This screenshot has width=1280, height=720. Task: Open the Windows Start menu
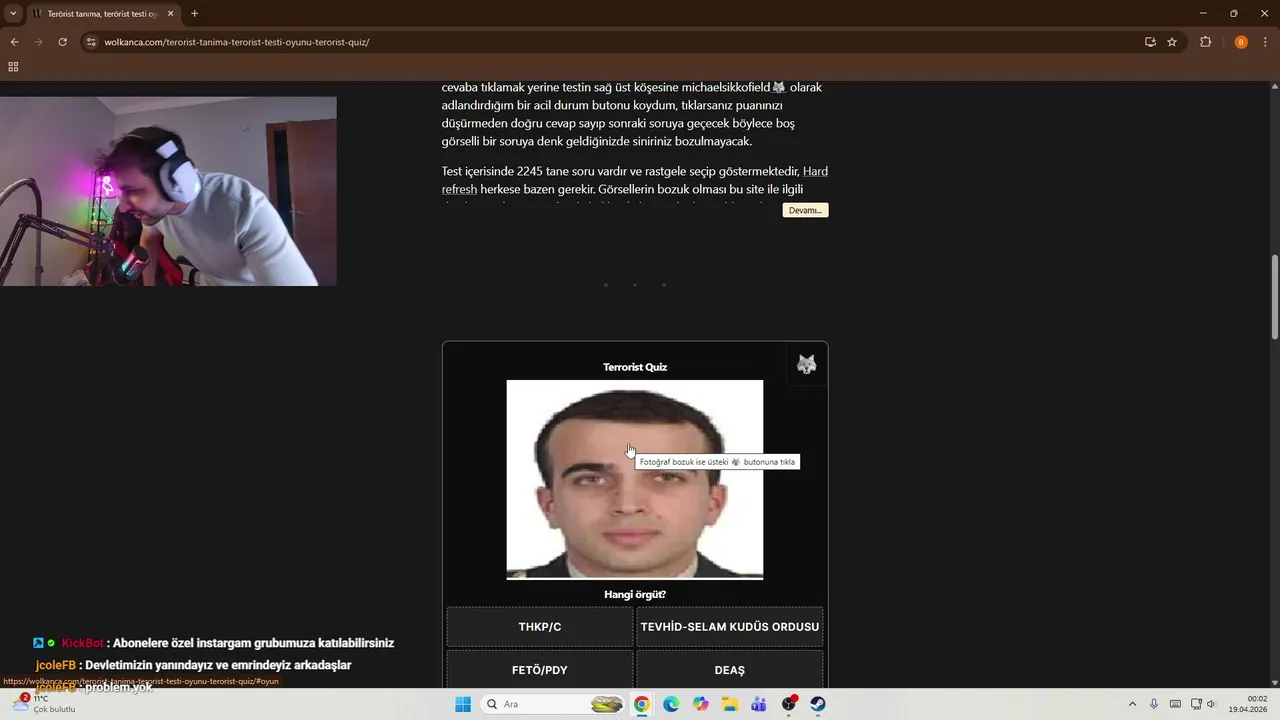click(463, 704)
